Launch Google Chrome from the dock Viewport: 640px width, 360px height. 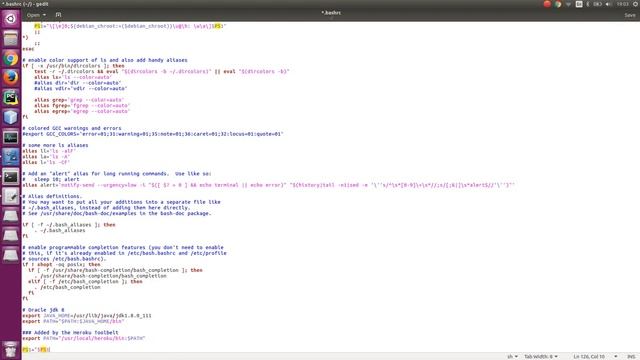click(x=11, y=58)
